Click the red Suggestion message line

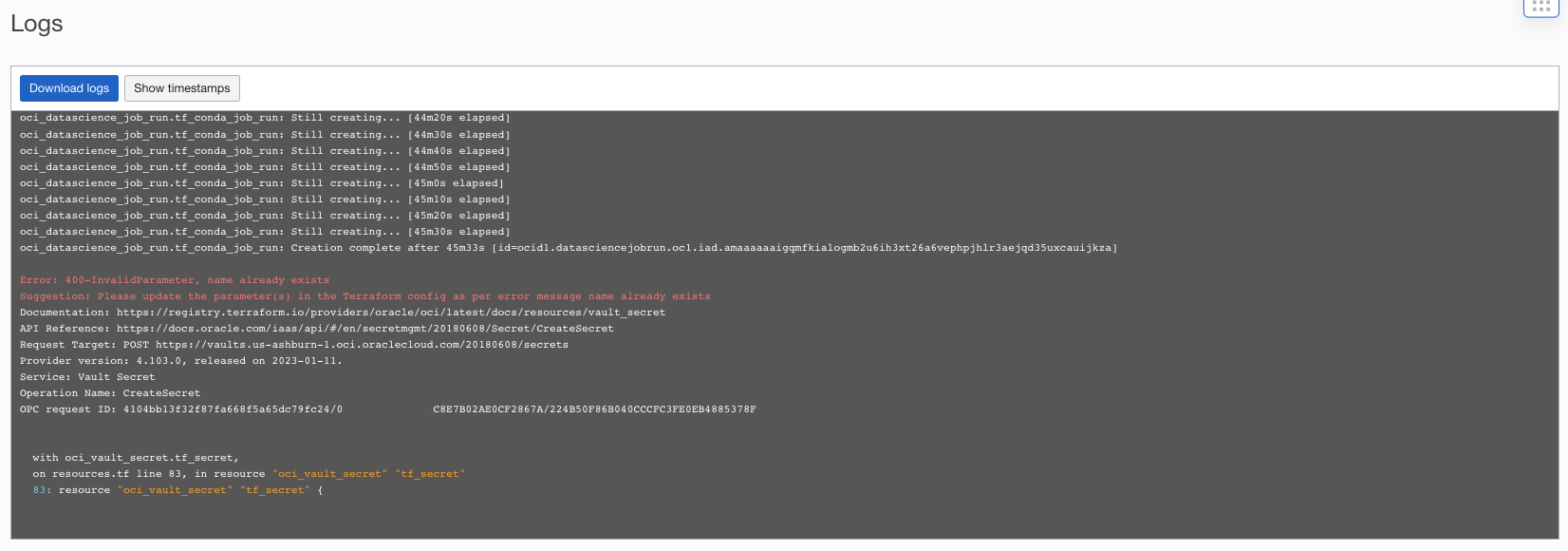point(364,296)
